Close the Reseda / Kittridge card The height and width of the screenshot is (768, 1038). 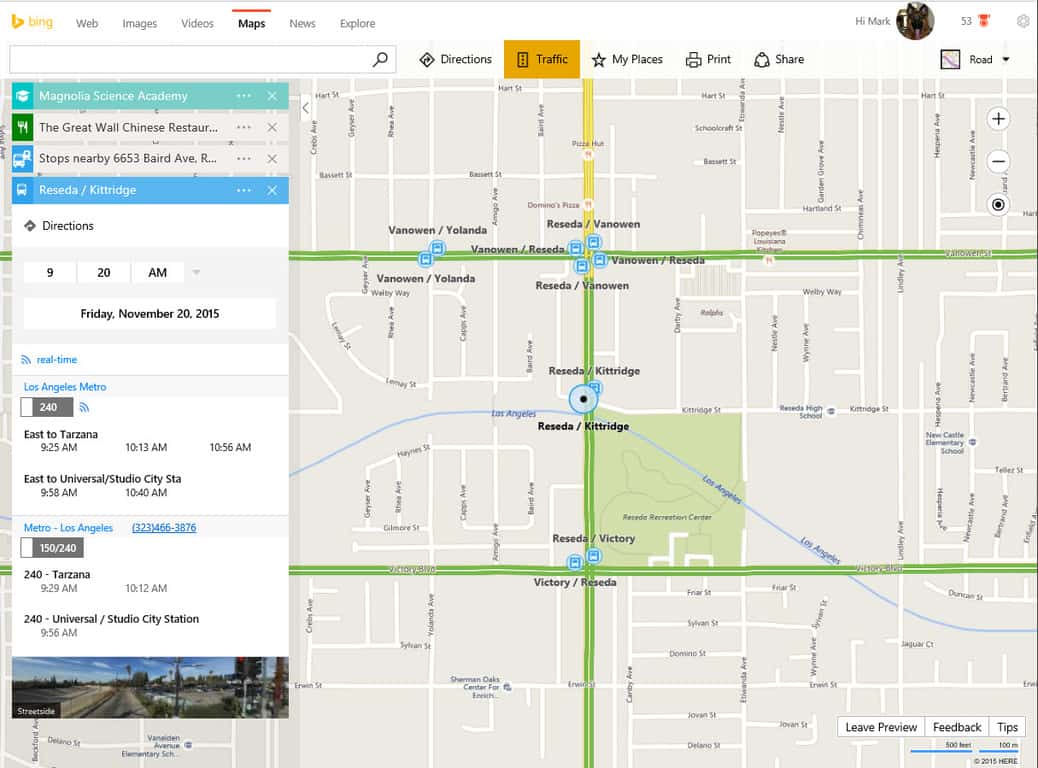pyautogui.click(x=272, y=190)
